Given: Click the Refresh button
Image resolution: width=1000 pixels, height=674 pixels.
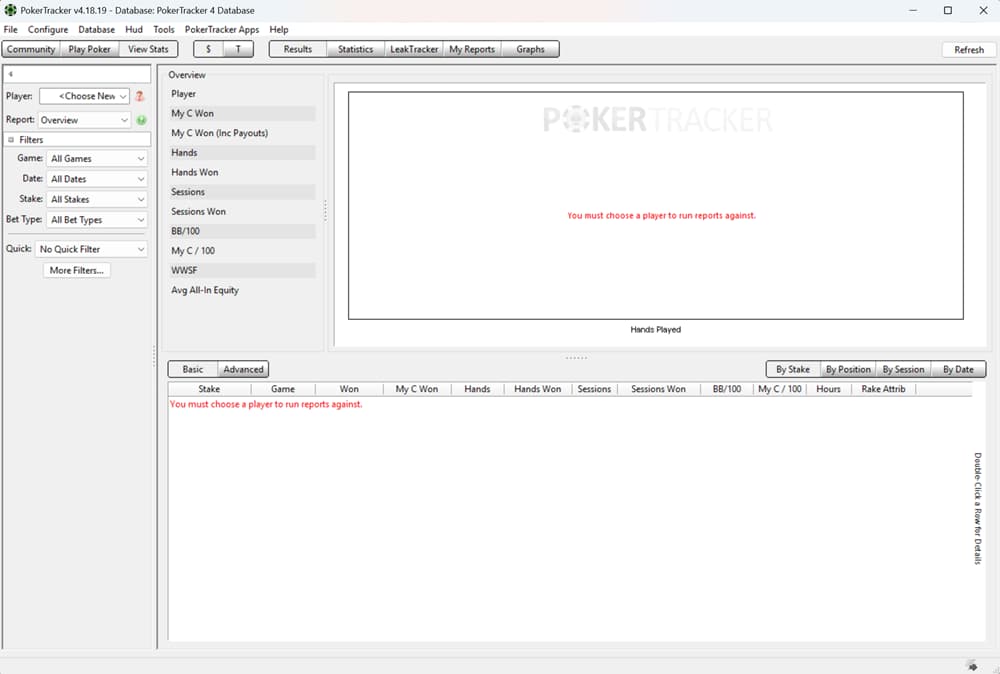Looking at the screenshot, I should pyautogui.click(x=967, y=48).
